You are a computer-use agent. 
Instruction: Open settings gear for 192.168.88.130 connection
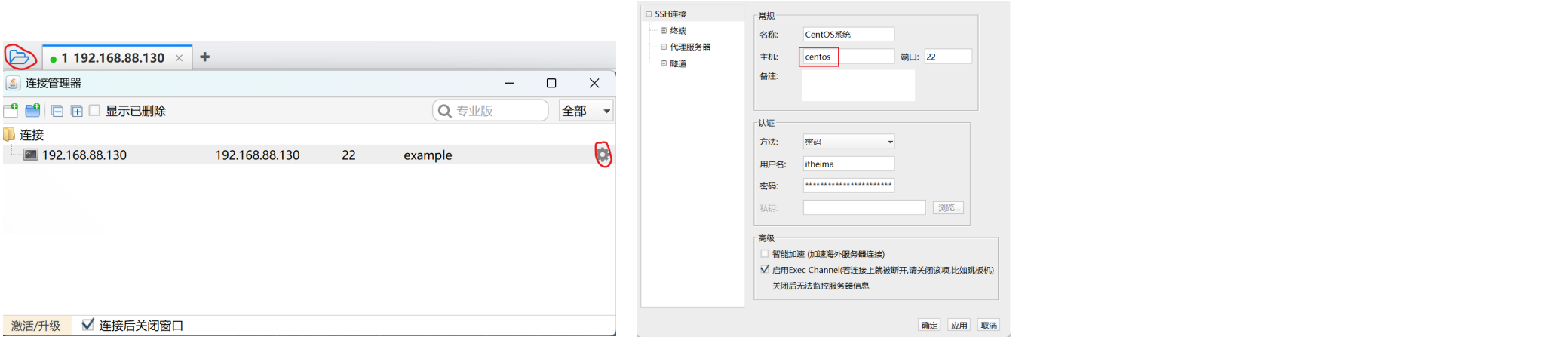[x=603, y=155]
